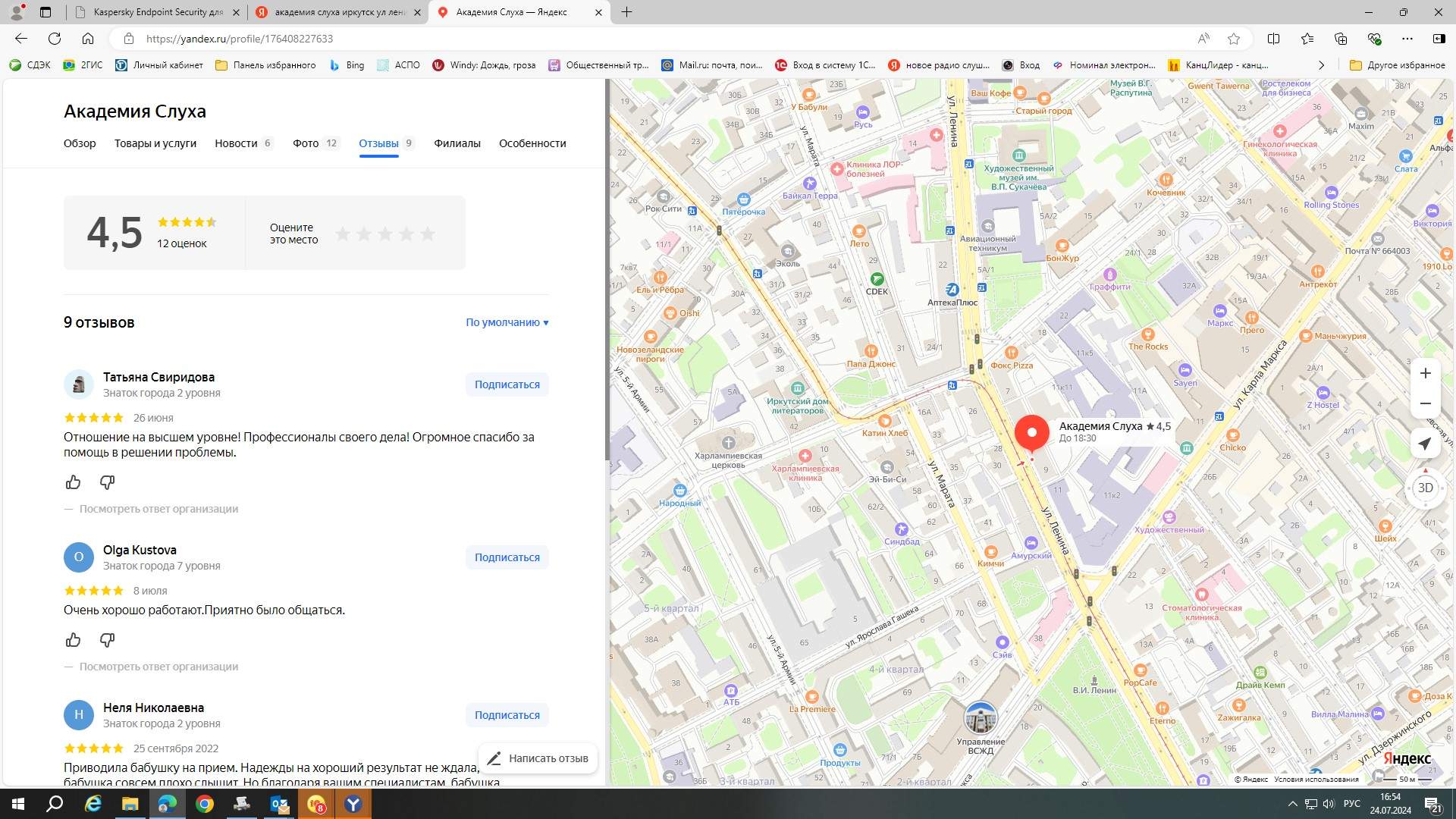The width and height of the screenshot is (1456, 819).
Task: Zoom out of the map with the minus button
Action: pyautogui.click(x=1425, y=403)
